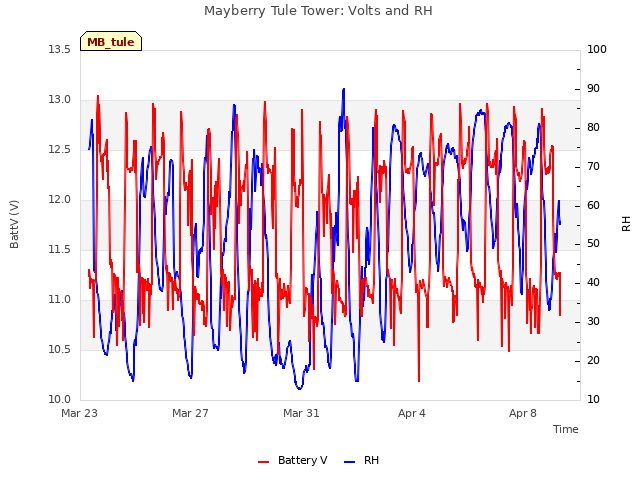Click the Mar 27 date tick label
Viewport: 640px width, 480px height.
tap(190, 413)
